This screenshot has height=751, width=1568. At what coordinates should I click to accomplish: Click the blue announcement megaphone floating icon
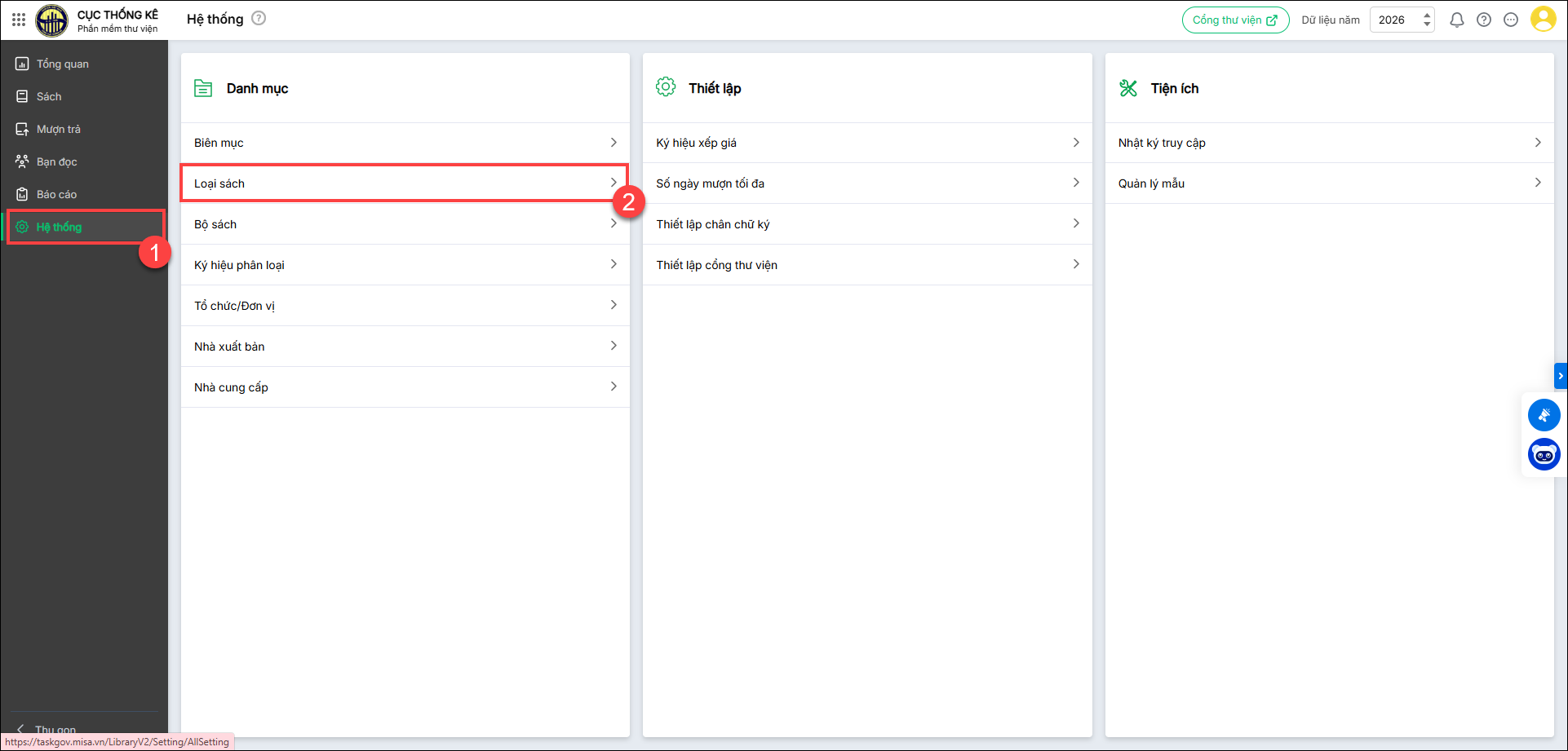pyautogui.click(x=1544, y=415)
